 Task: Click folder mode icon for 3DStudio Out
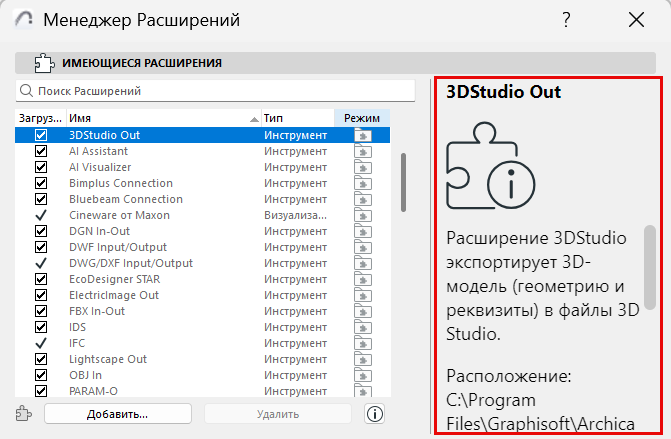click(363, 136)
